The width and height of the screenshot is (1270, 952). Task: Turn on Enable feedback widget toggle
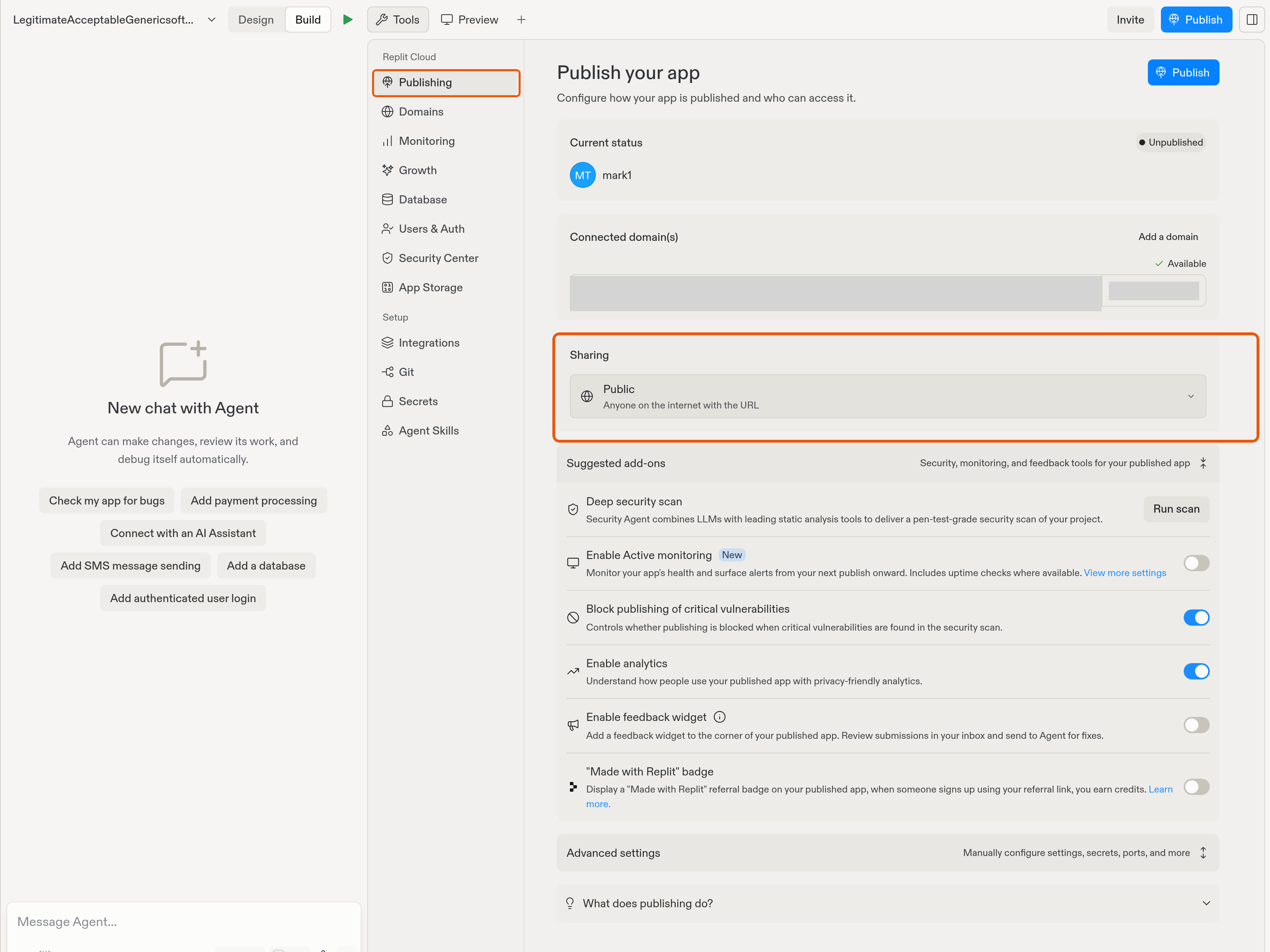click(1196, 725)
